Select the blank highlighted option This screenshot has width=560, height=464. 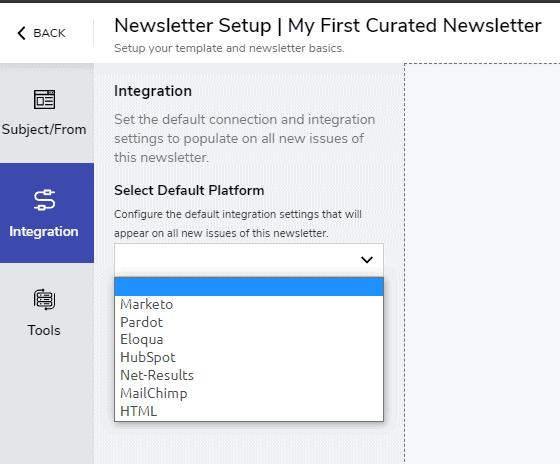(x=249, y=287)
